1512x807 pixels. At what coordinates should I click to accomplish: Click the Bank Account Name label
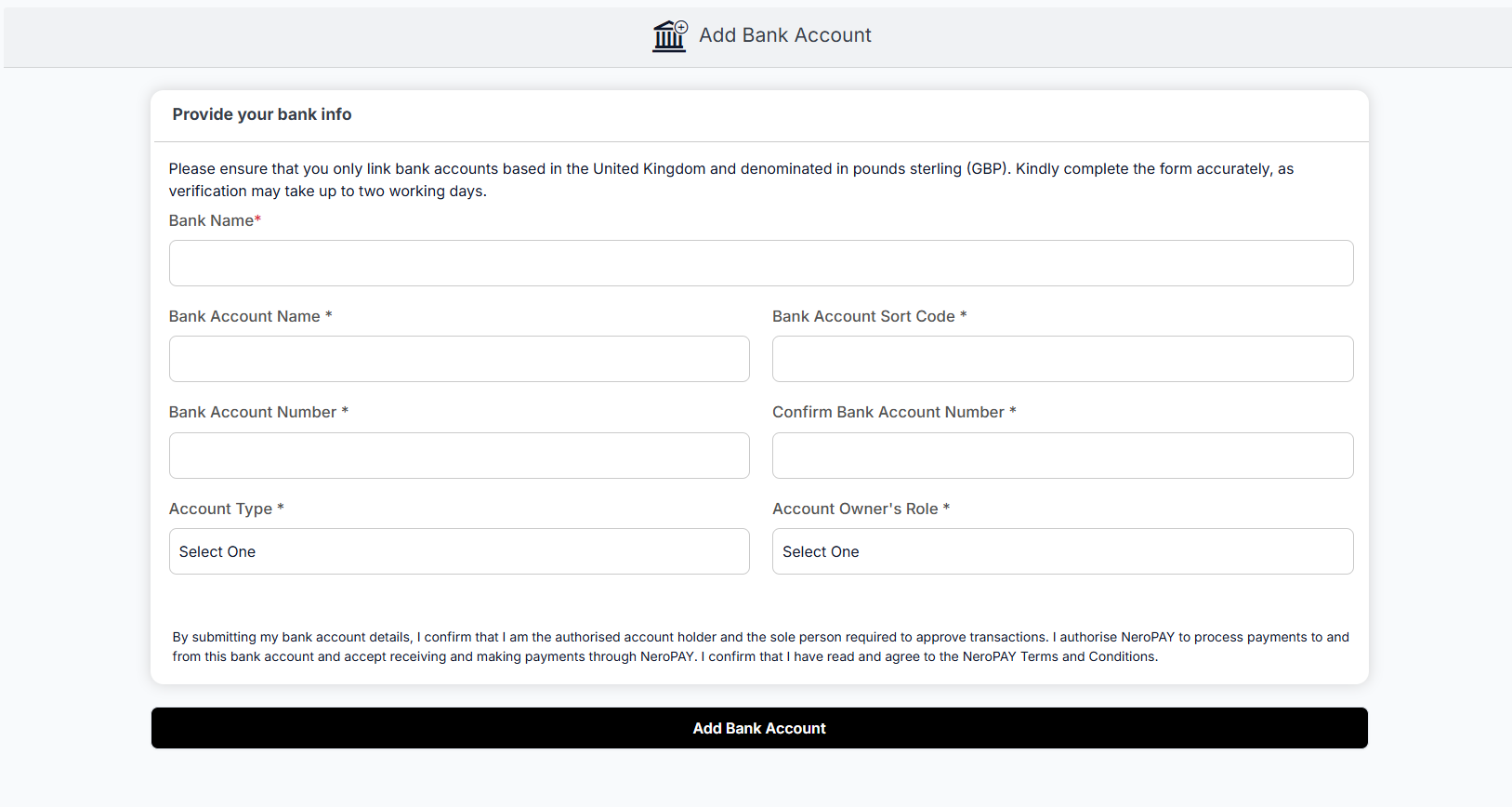tap(250, 316)
